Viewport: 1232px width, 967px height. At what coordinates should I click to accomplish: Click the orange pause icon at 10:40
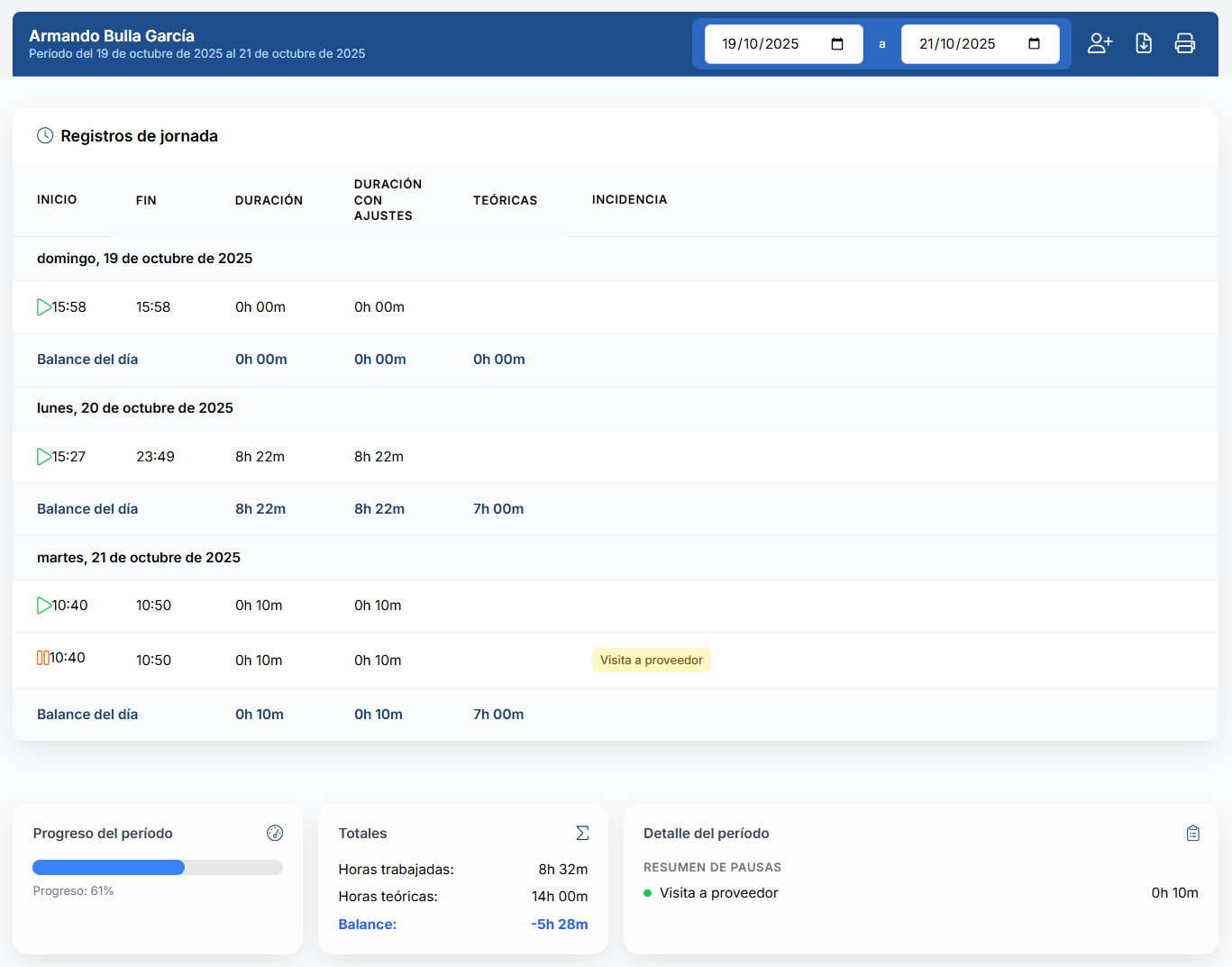click(x=42, y=658)
